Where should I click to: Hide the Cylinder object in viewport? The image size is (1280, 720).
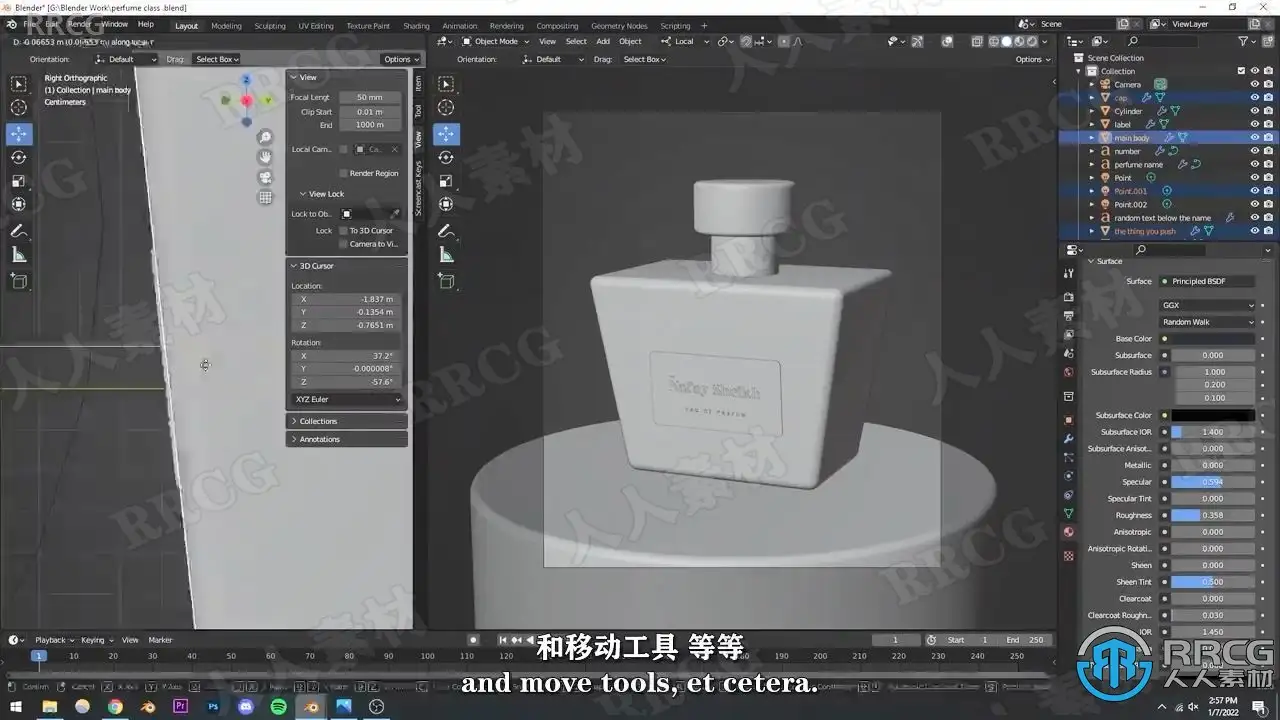(1254, 111)
